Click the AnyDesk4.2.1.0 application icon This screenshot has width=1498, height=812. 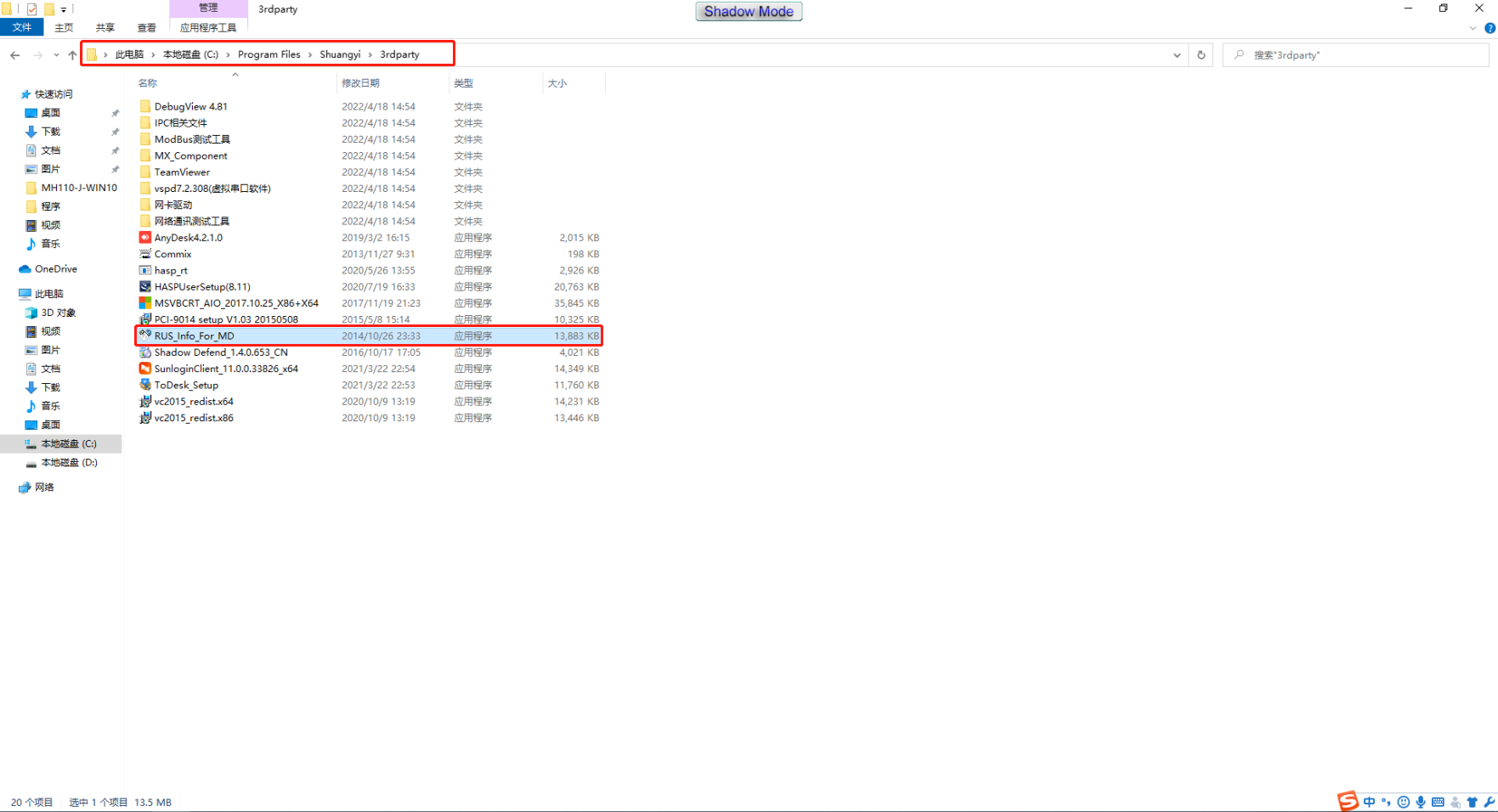(x=145, y=238)
